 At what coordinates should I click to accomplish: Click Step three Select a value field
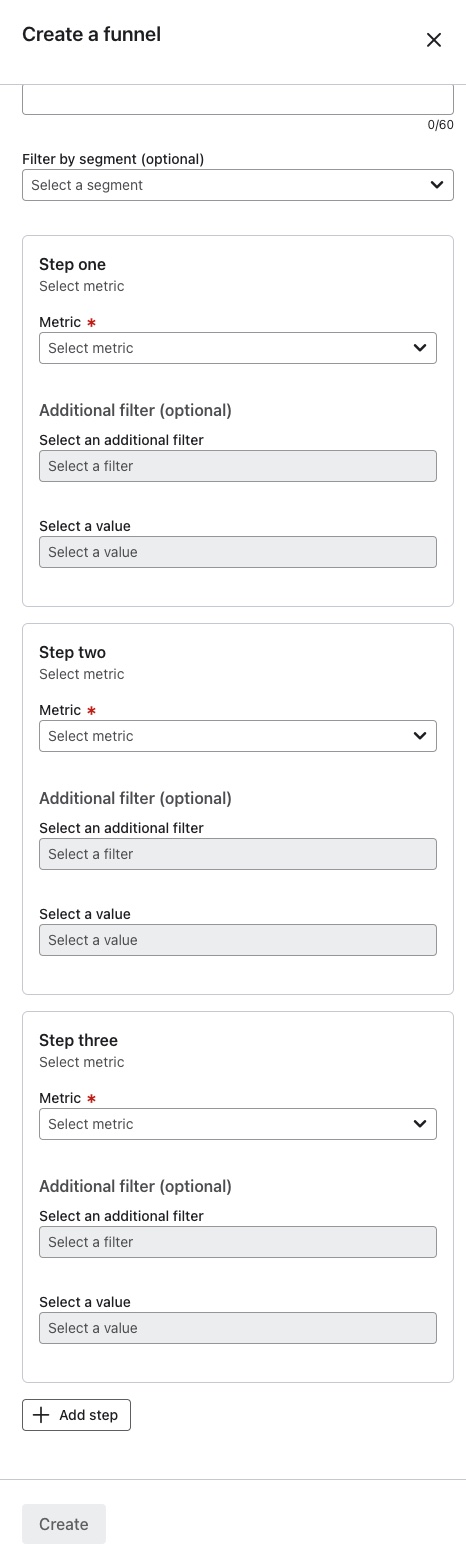coord(238,1328)
